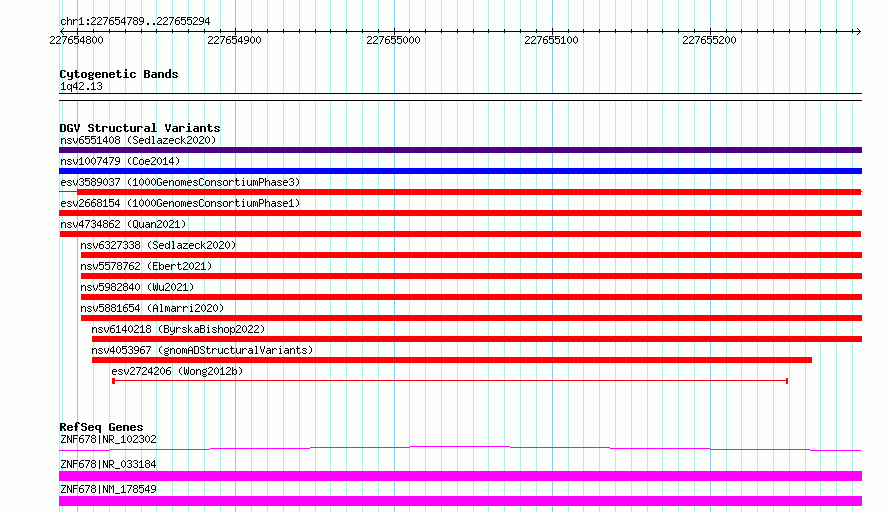Image resolution: width=890 pixels, height=512 pixels.
Task: Click the red bar under nsv5982840
Action: click(471, 297)
